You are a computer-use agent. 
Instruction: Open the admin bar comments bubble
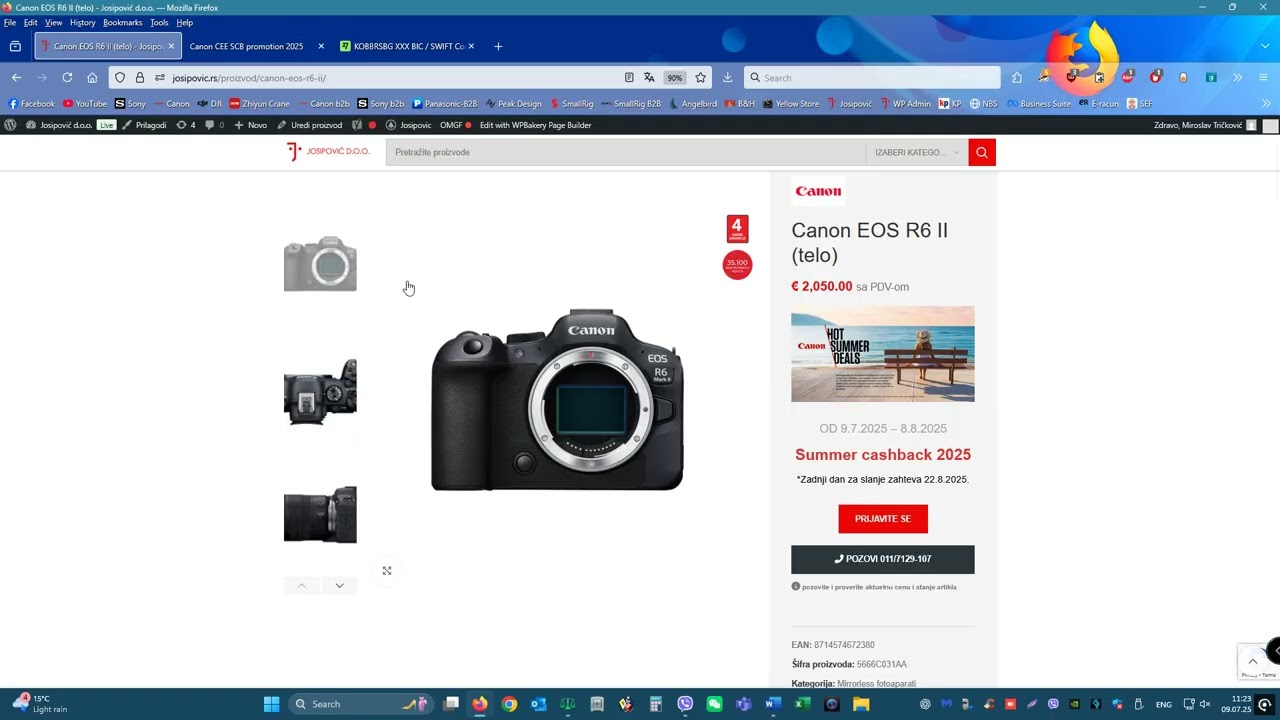pyautogui.click(x=214, y=125)
